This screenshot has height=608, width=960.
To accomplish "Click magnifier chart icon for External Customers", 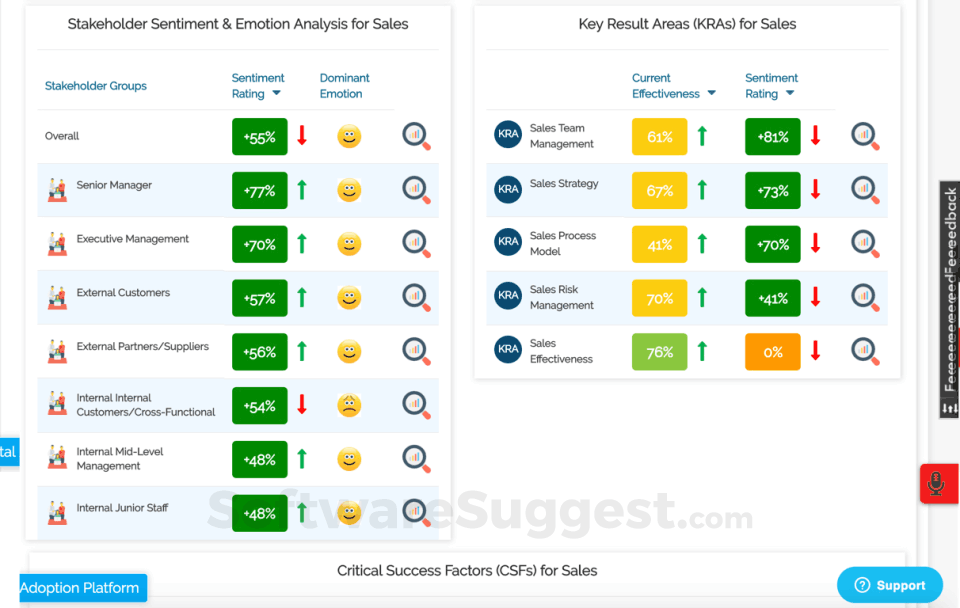I will [416, 297].
